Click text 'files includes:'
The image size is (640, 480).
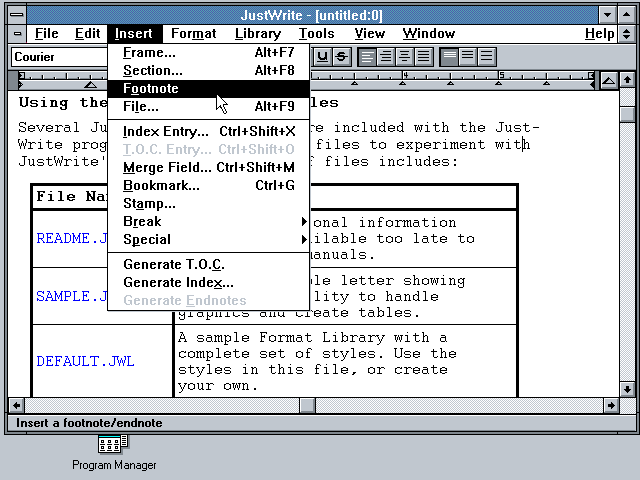tap(391, 161)
